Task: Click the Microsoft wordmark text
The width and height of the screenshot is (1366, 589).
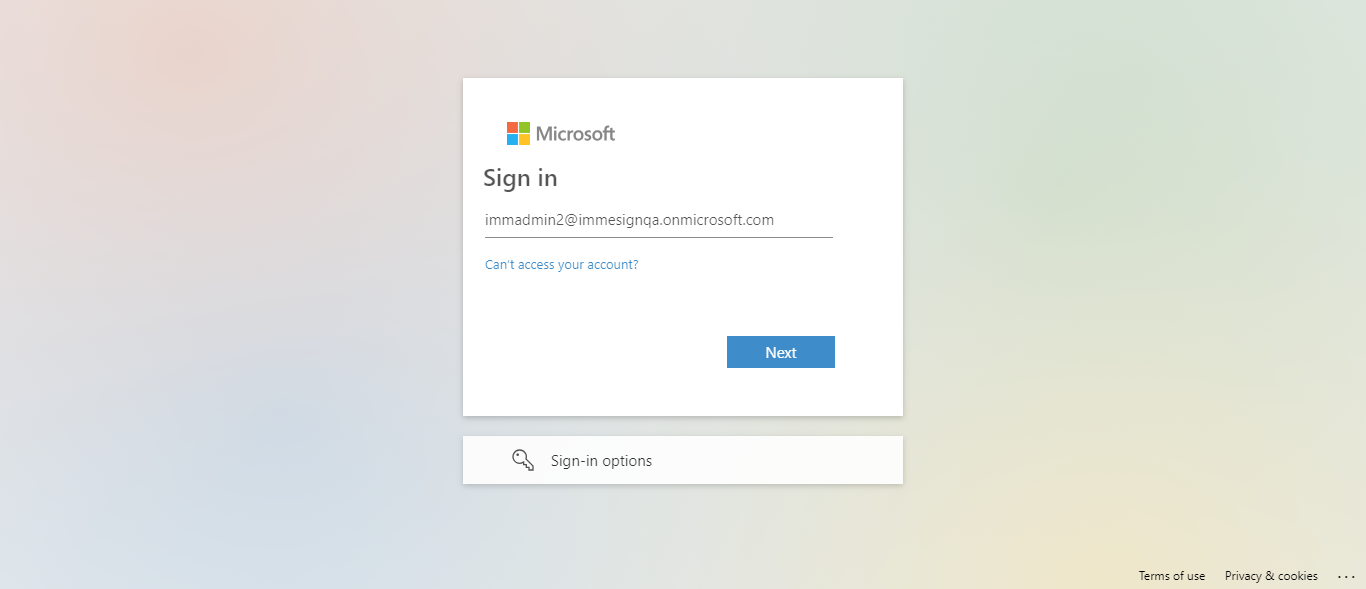Action: [576, 134]
